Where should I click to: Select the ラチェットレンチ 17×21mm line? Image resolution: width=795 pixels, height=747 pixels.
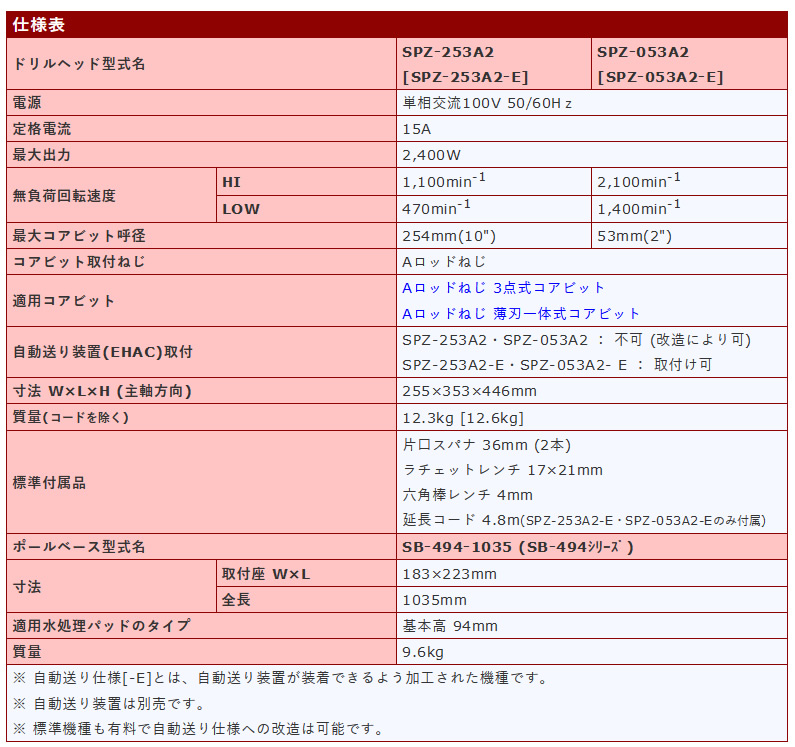click(502, 470)
